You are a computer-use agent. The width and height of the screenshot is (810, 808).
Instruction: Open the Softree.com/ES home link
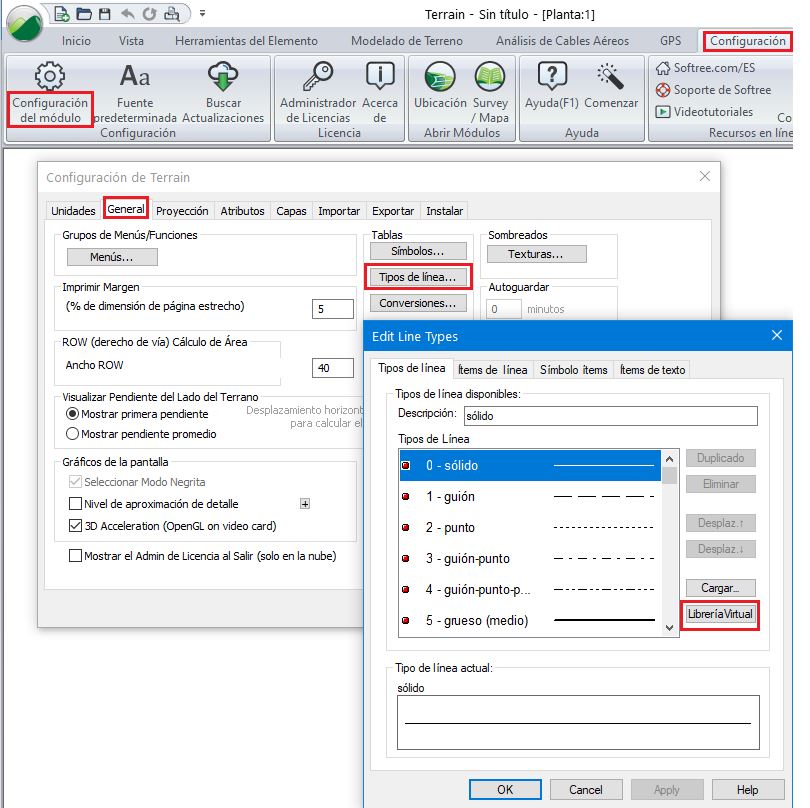pos(706,68)
